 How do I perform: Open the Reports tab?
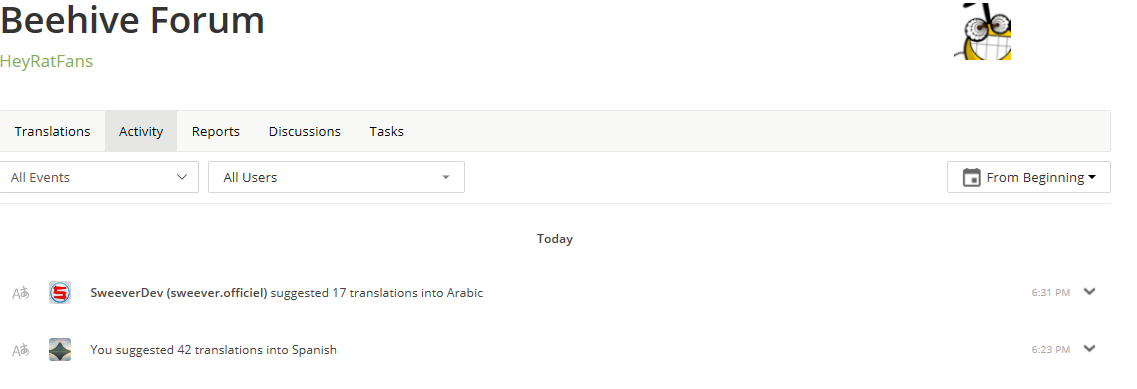[216, 131]
